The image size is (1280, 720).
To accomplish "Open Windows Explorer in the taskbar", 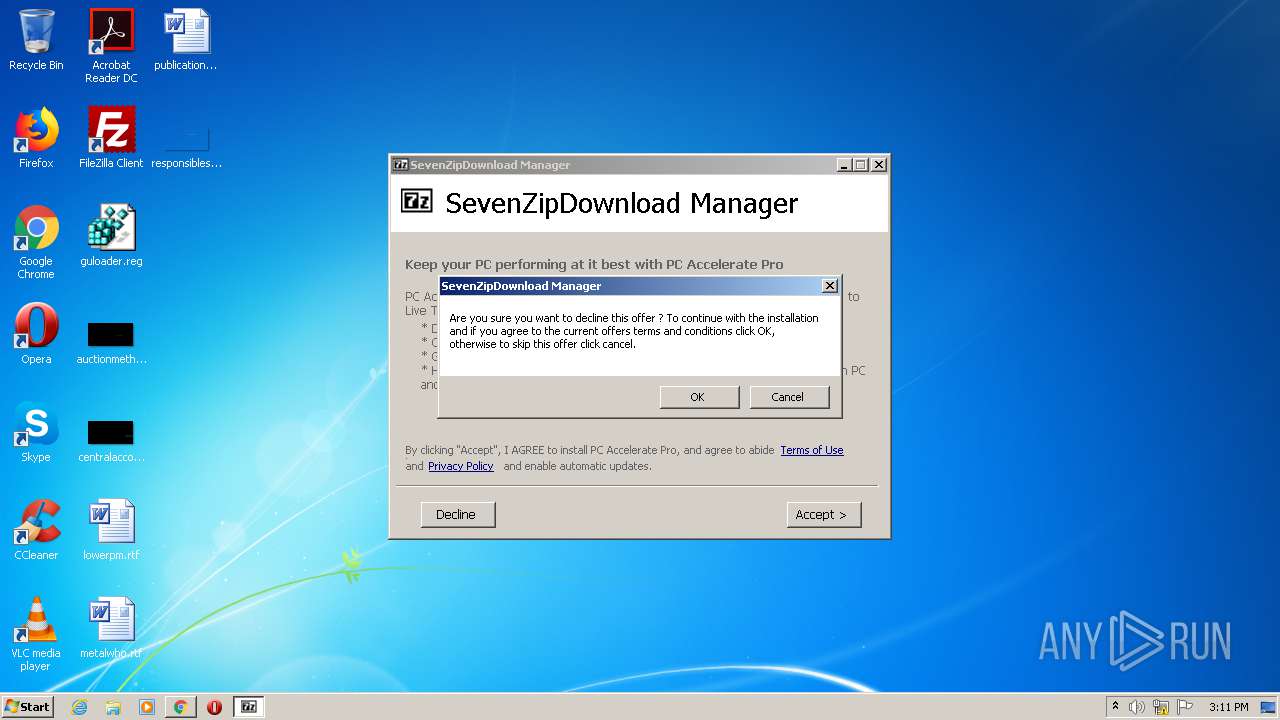I will 113,707.
